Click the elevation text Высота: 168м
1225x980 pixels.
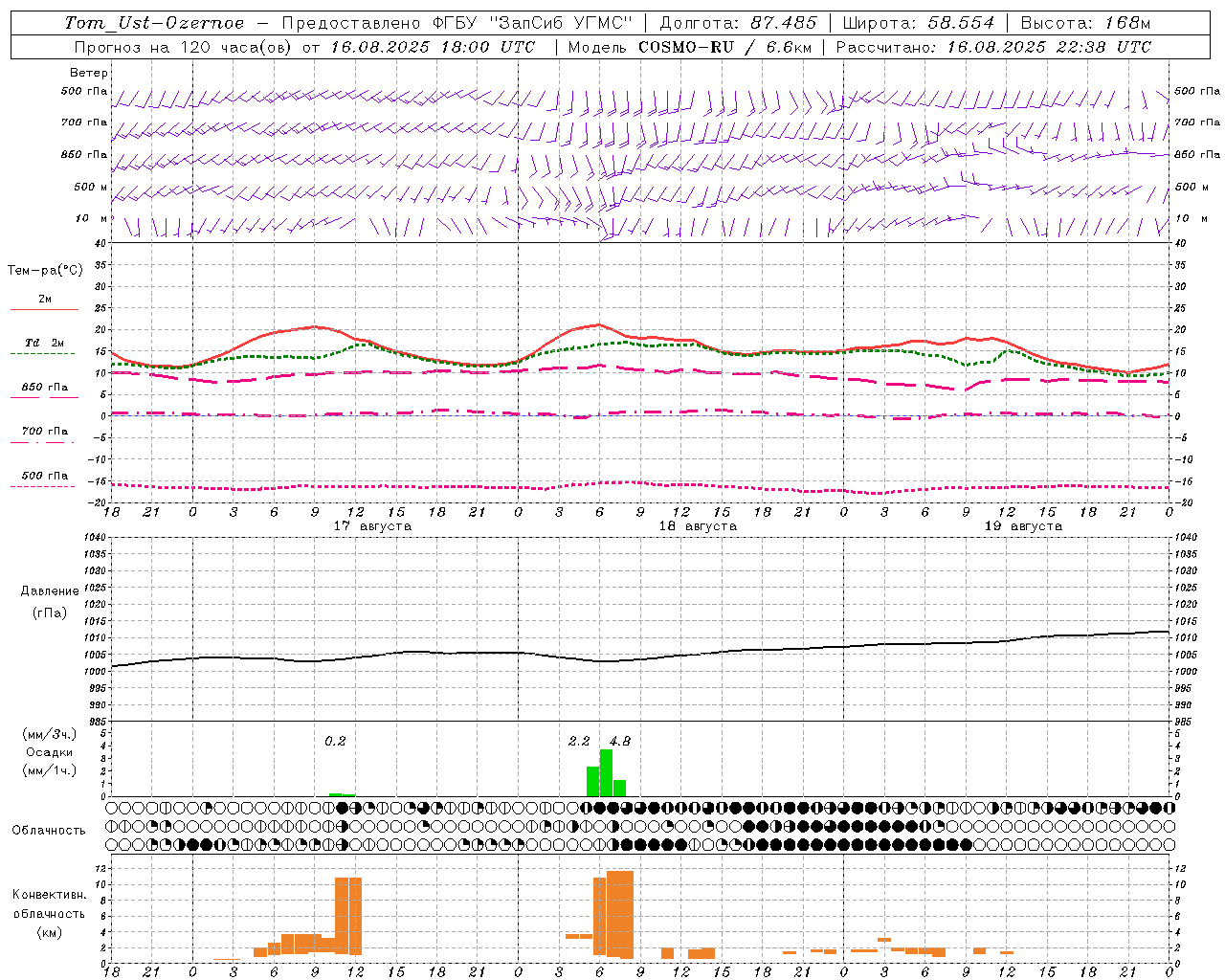(1085, 23)
